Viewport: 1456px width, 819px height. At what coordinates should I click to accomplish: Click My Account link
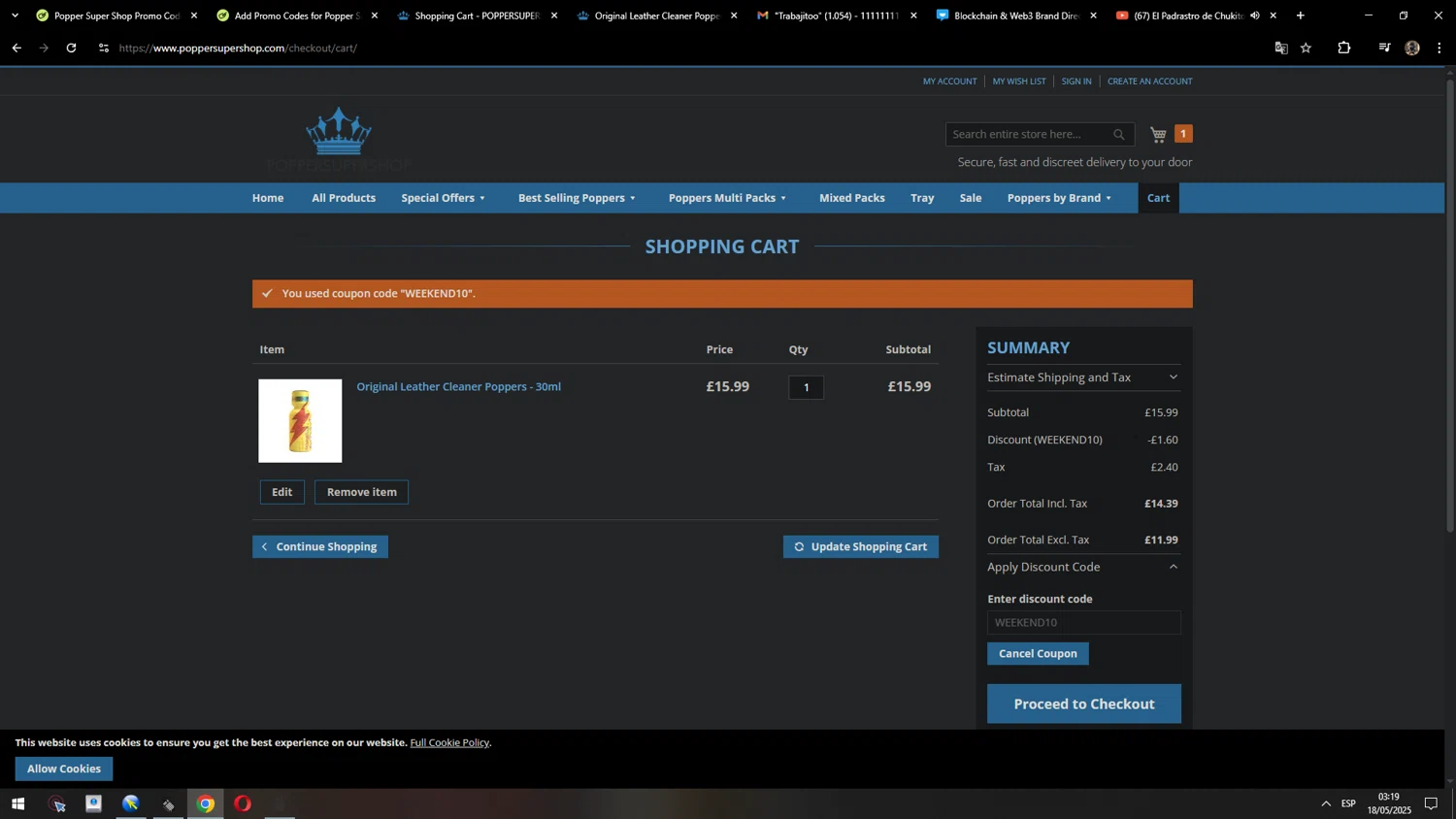[949, 82]
